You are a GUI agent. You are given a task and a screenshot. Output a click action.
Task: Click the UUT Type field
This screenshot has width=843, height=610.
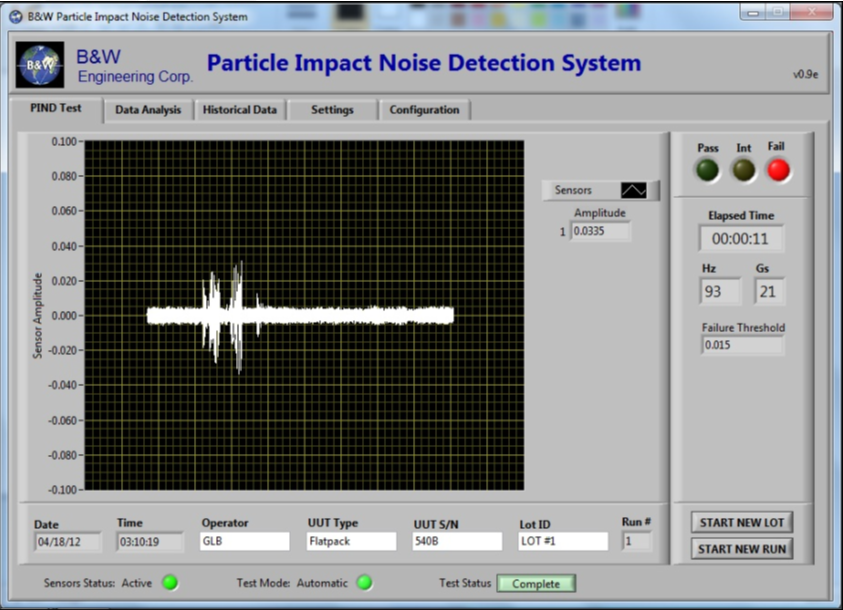[x=352, y=541]
